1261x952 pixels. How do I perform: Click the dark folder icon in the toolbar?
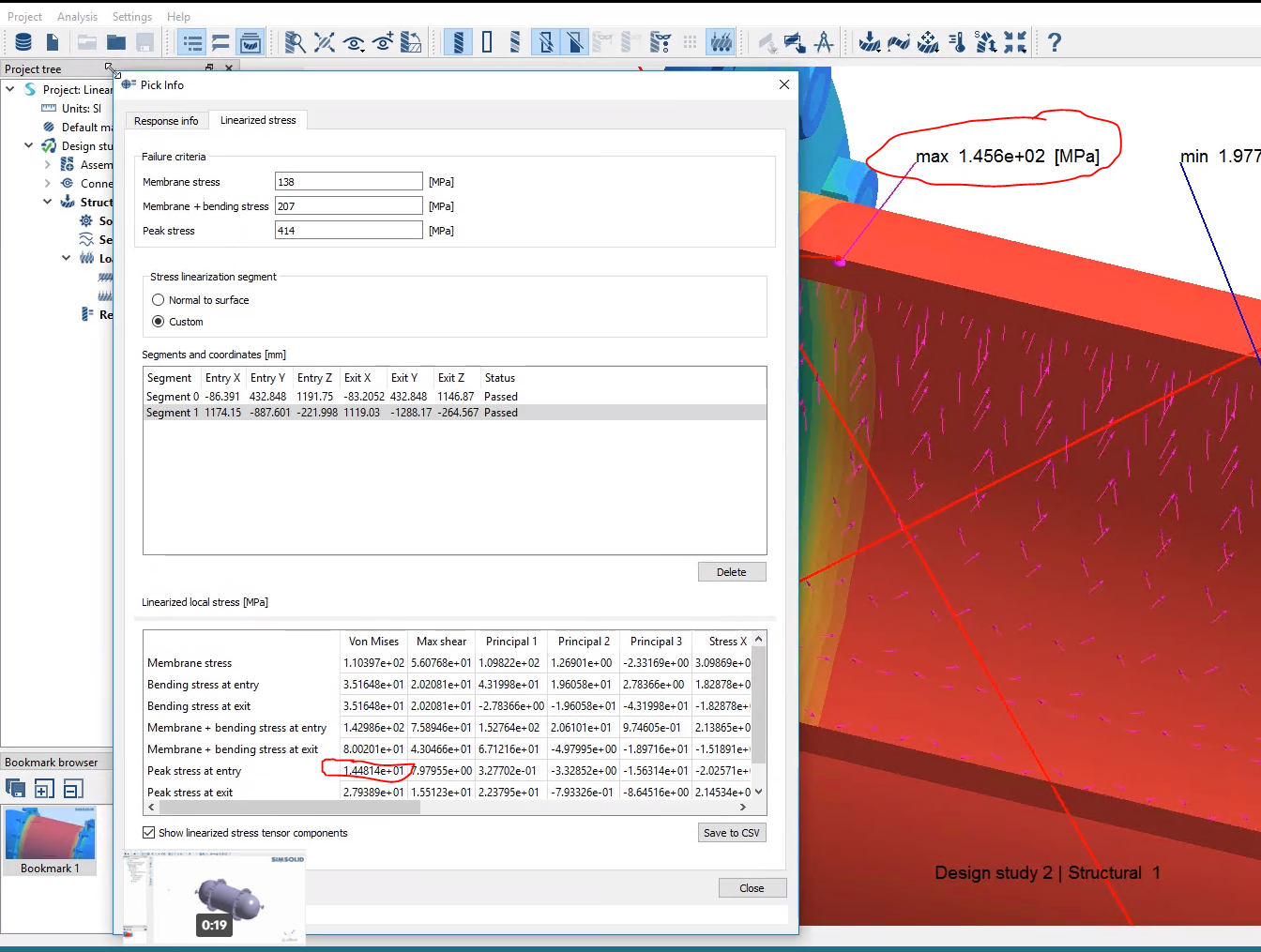coord(116,42)
